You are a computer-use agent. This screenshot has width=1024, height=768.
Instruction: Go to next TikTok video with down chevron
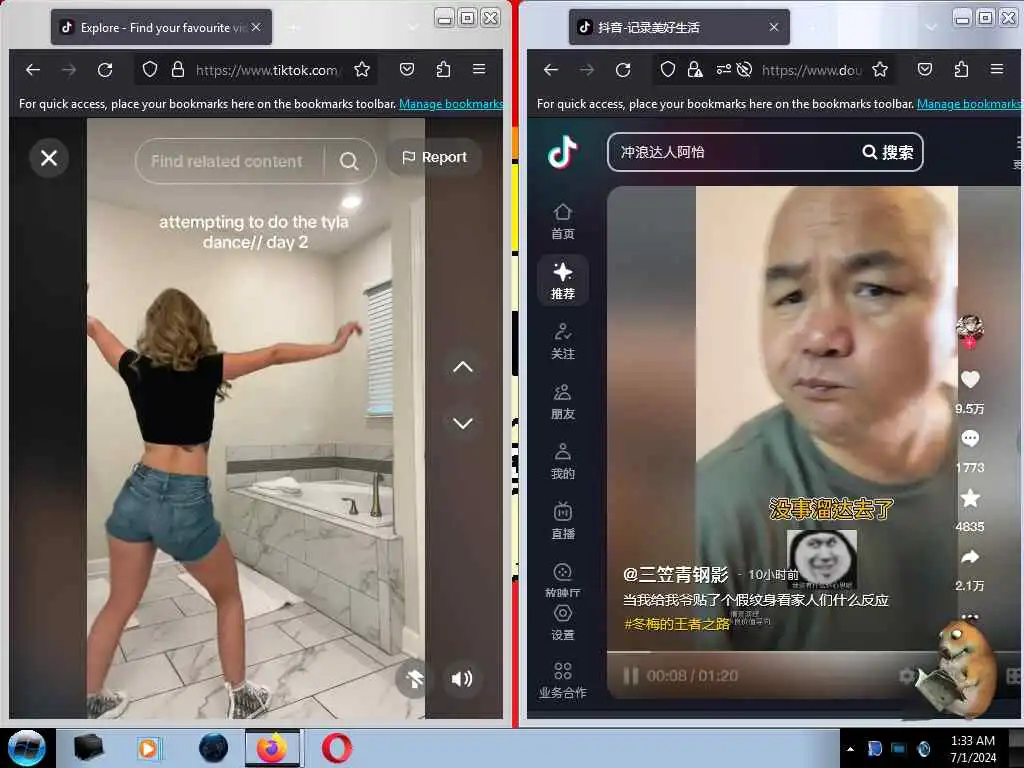coord(462,423)
